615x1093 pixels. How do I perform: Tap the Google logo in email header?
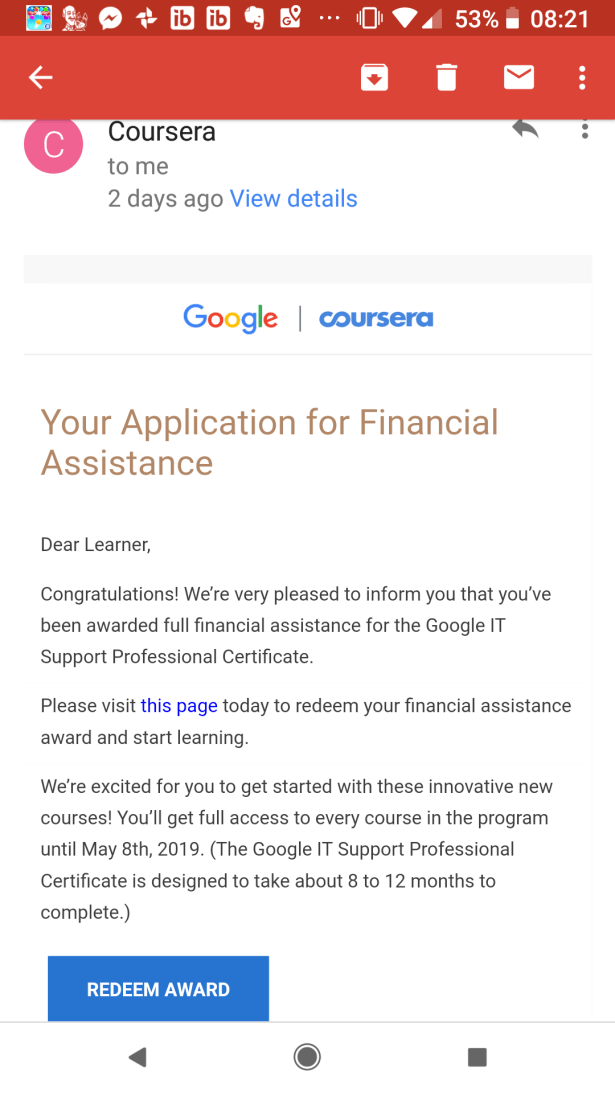[231, 319]
